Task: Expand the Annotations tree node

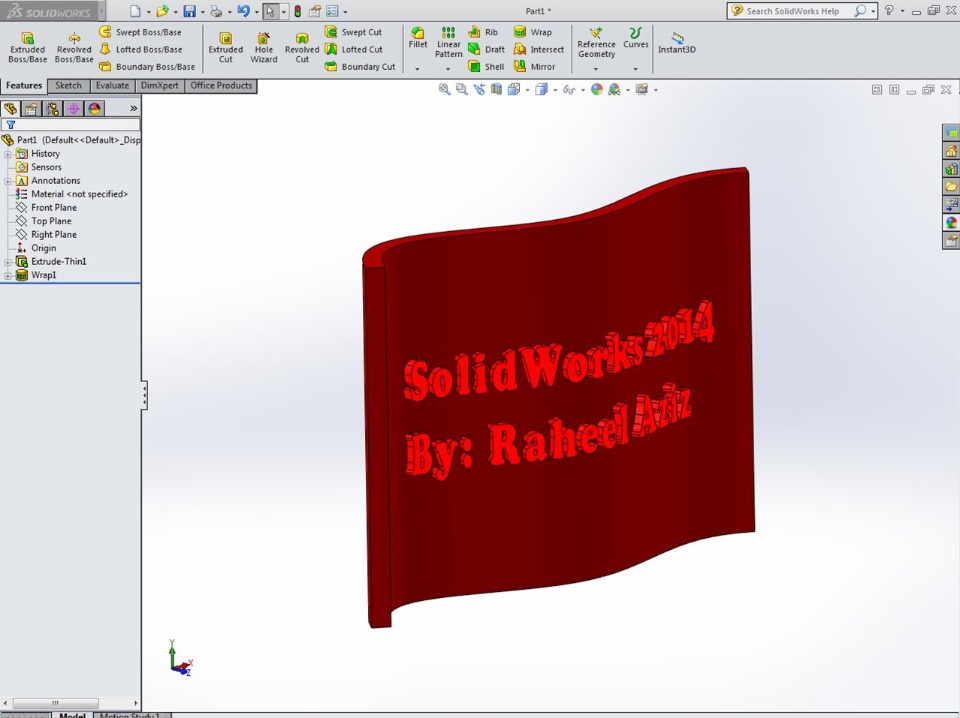Action: point(7,181)
